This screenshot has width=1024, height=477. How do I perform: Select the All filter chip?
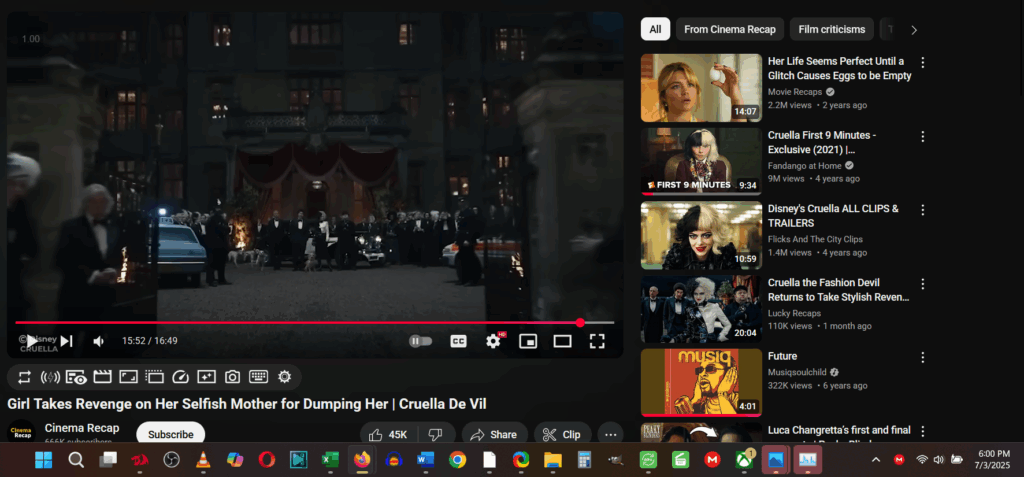coord(655,29)
